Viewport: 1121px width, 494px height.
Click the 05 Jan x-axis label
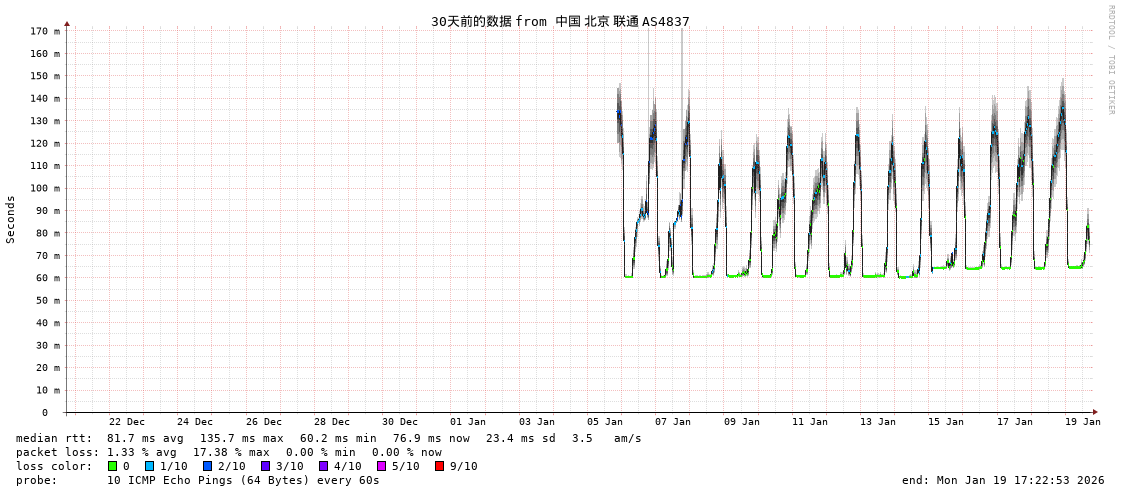pyautogui.click(x=604, y=422)
